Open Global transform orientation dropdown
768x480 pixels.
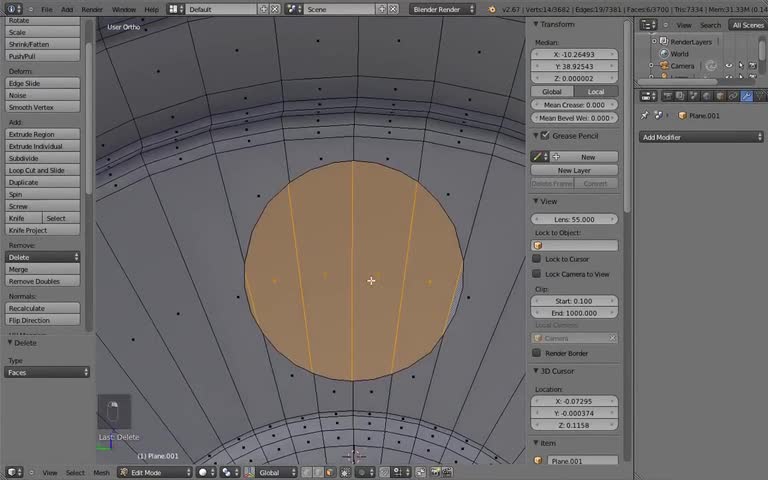point(277,472)
